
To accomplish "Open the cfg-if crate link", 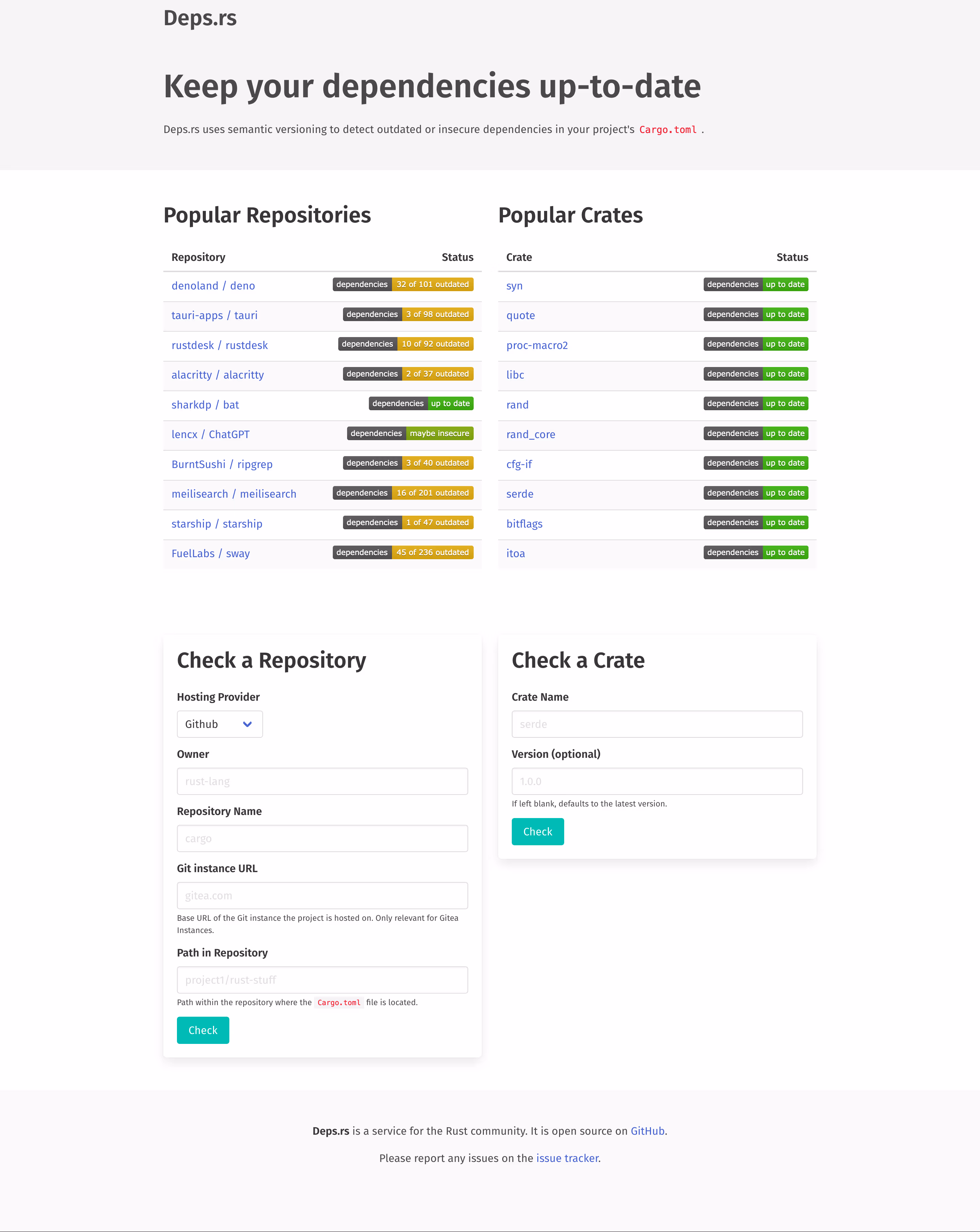I will [519, 464].
